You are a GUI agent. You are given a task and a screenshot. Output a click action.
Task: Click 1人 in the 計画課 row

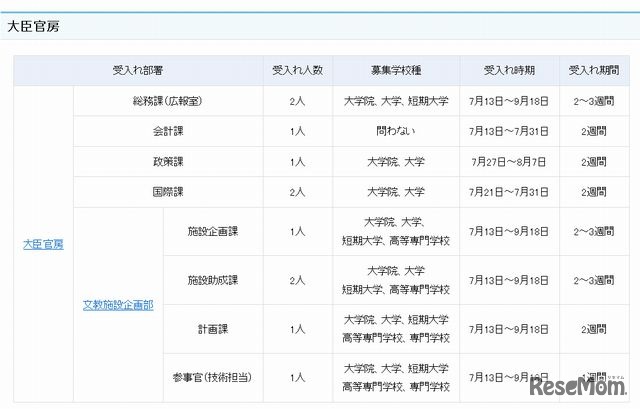(x=298, y=329)
